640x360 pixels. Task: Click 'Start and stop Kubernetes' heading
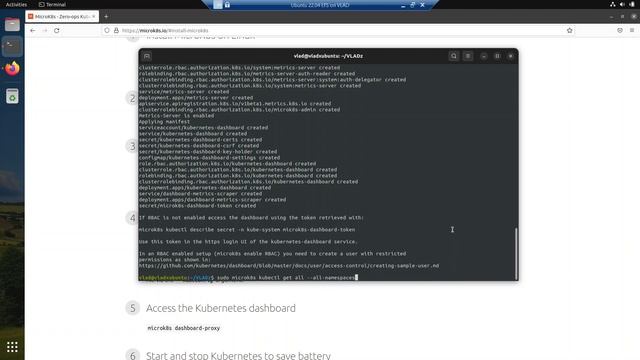pyautogui.click(x=238, y=355)
